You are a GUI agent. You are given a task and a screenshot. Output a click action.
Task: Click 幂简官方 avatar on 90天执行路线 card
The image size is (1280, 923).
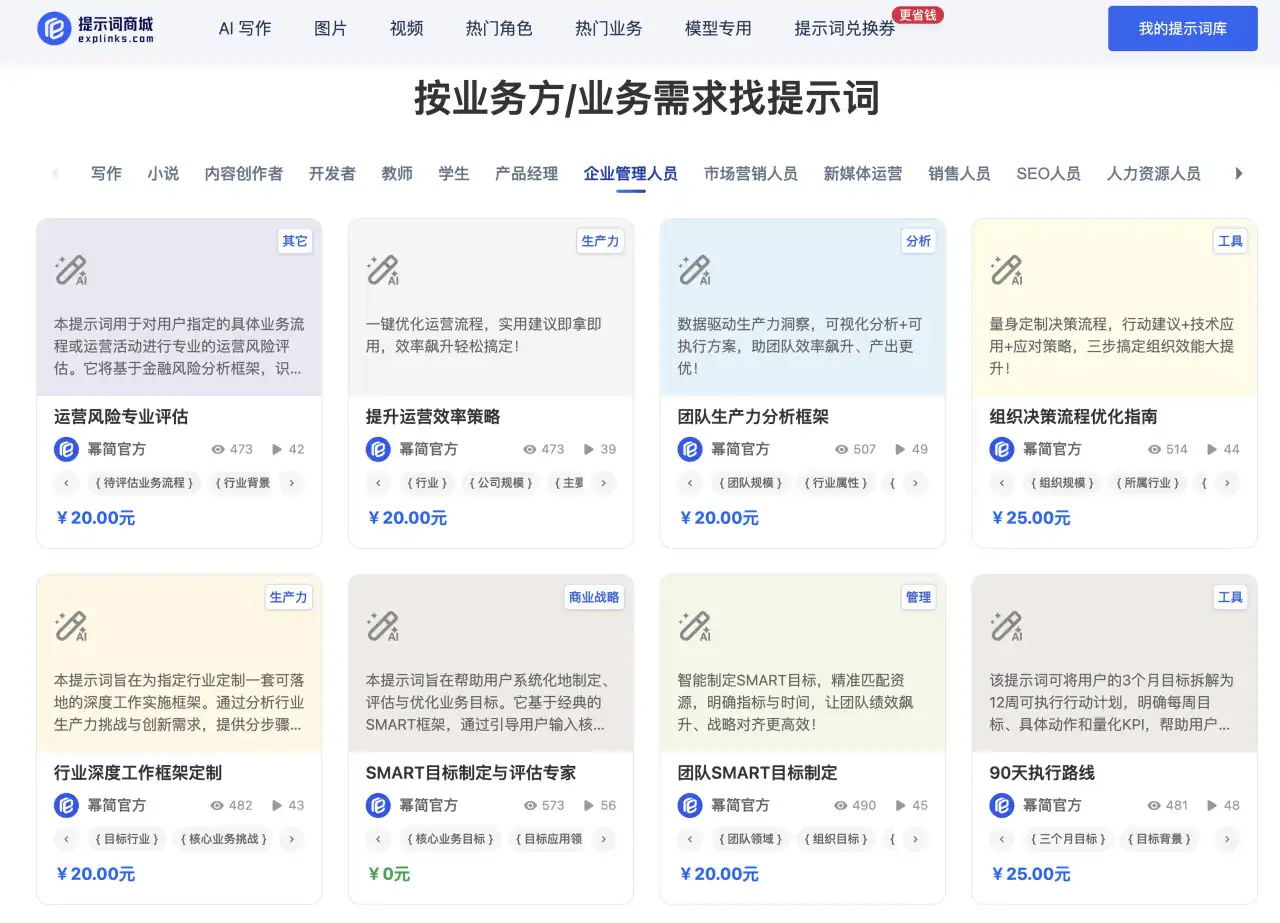(1002, 805)
